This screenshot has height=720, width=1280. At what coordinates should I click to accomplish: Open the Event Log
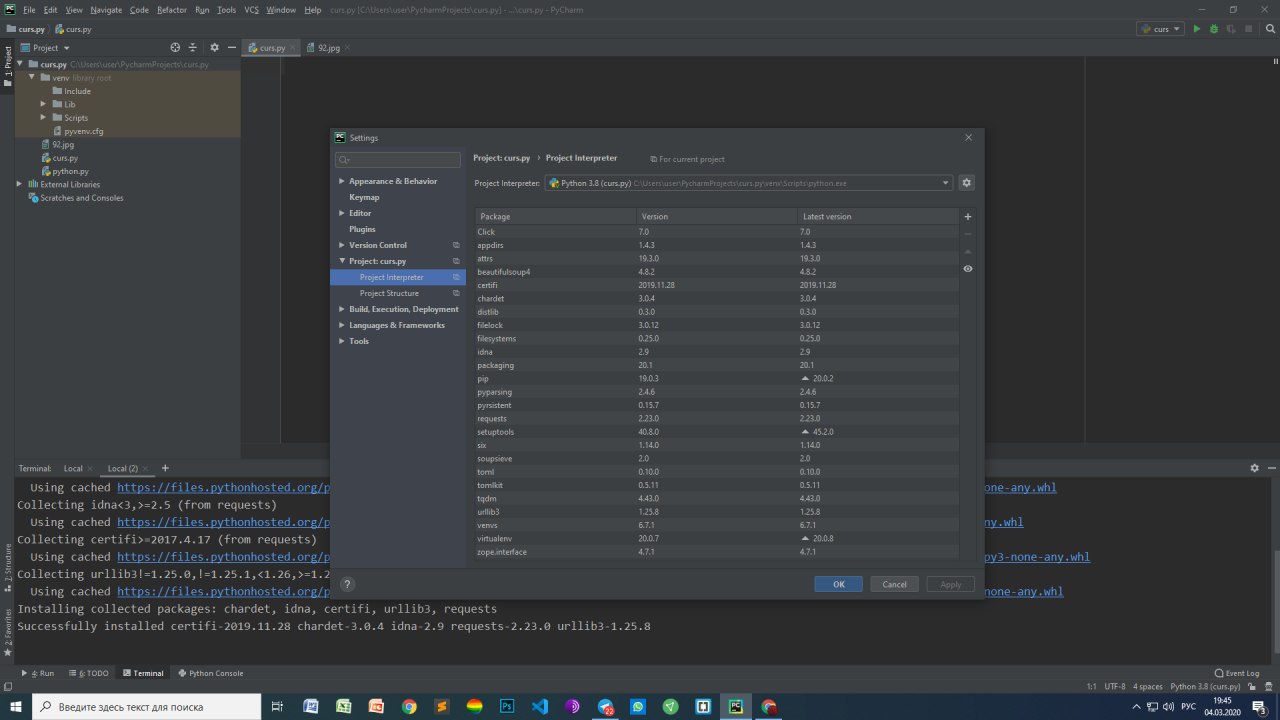(x=1237, y=673)
